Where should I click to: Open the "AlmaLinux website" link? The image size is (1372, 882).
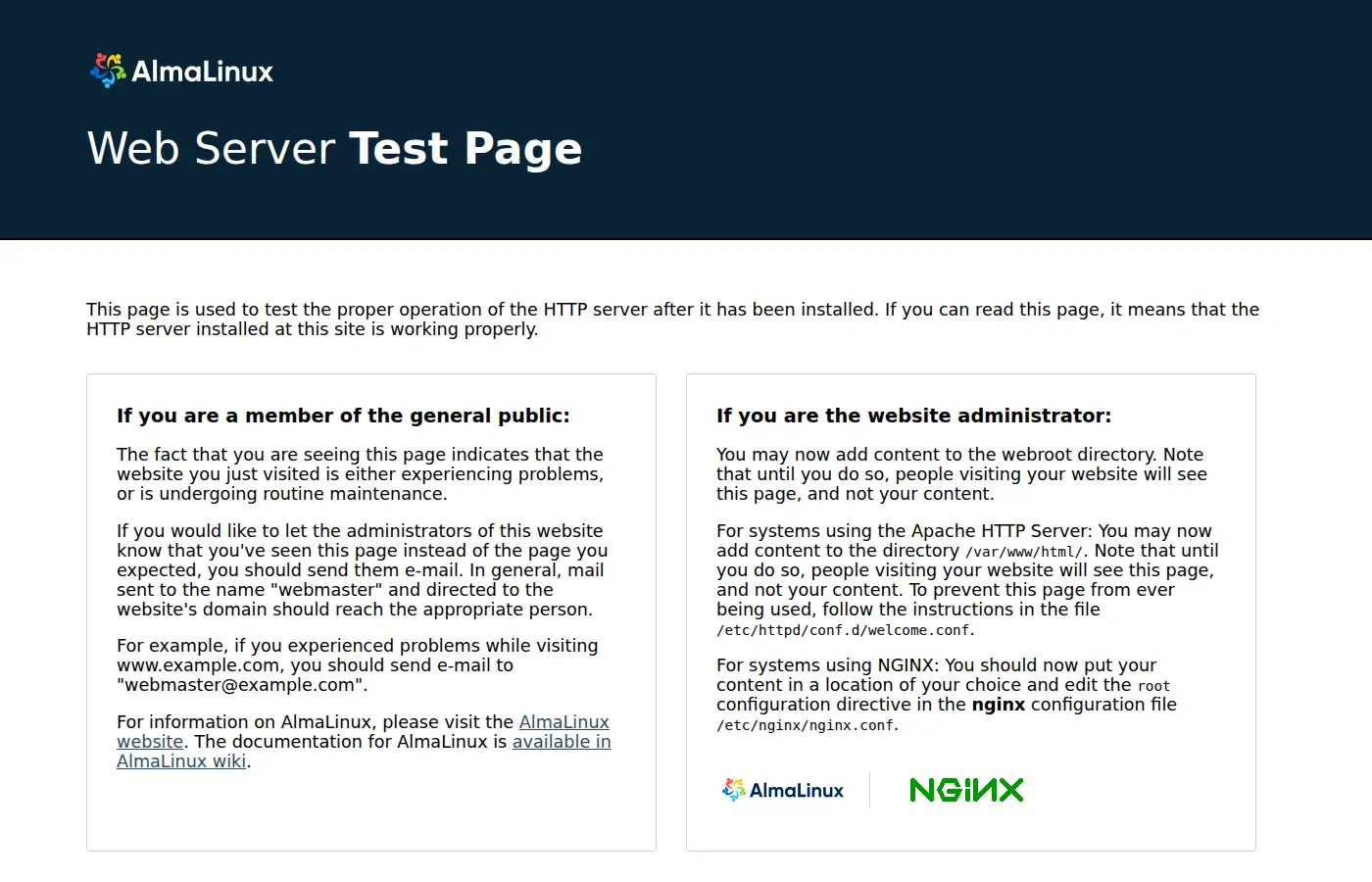pyautogui.click(x=563, y=722)
